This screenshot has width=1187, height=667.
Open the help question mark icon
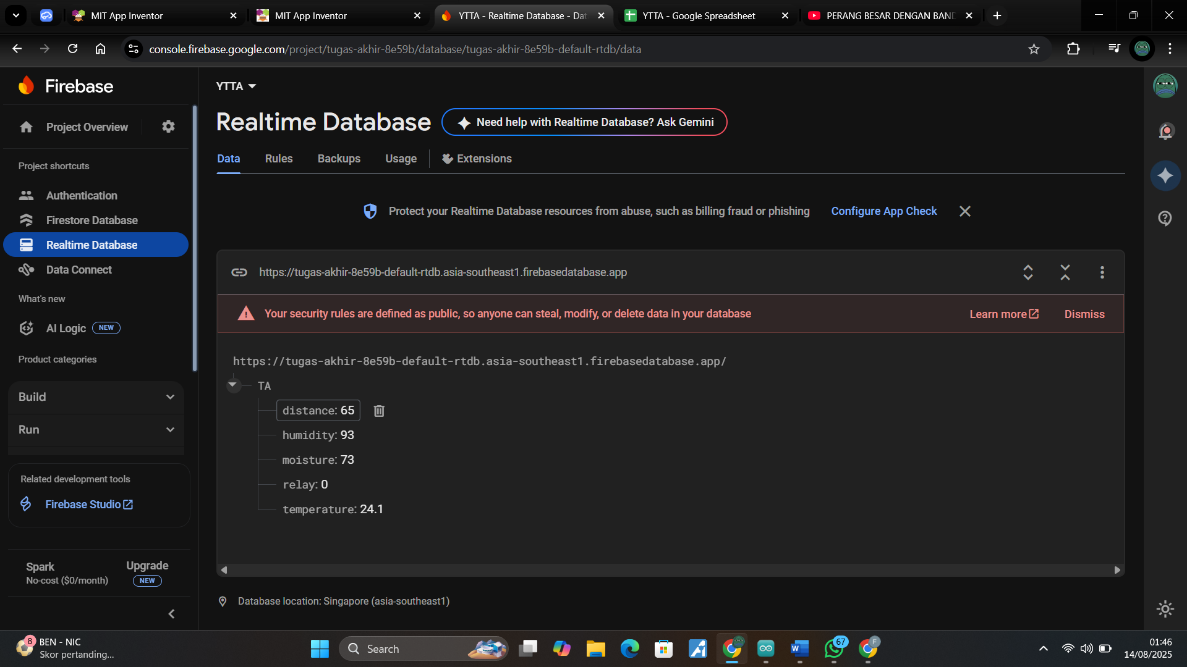tap(1165, 219)
